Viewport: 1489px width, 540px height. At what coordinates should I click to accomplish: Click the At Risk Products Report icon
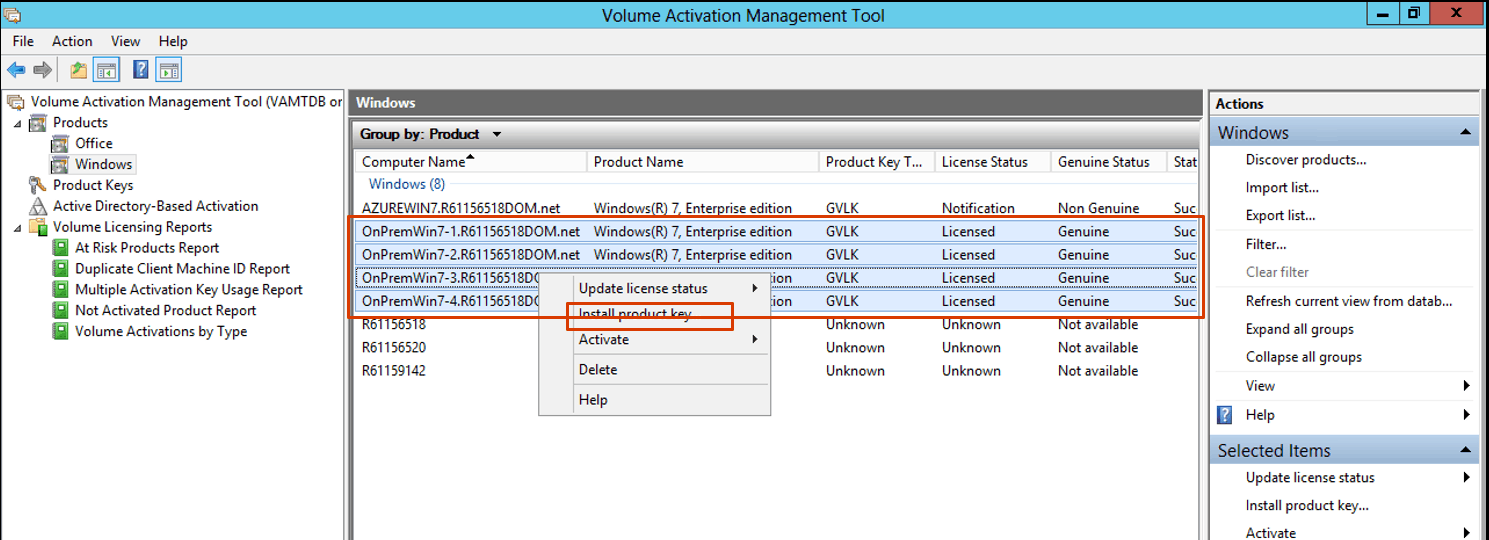(60, 248)
